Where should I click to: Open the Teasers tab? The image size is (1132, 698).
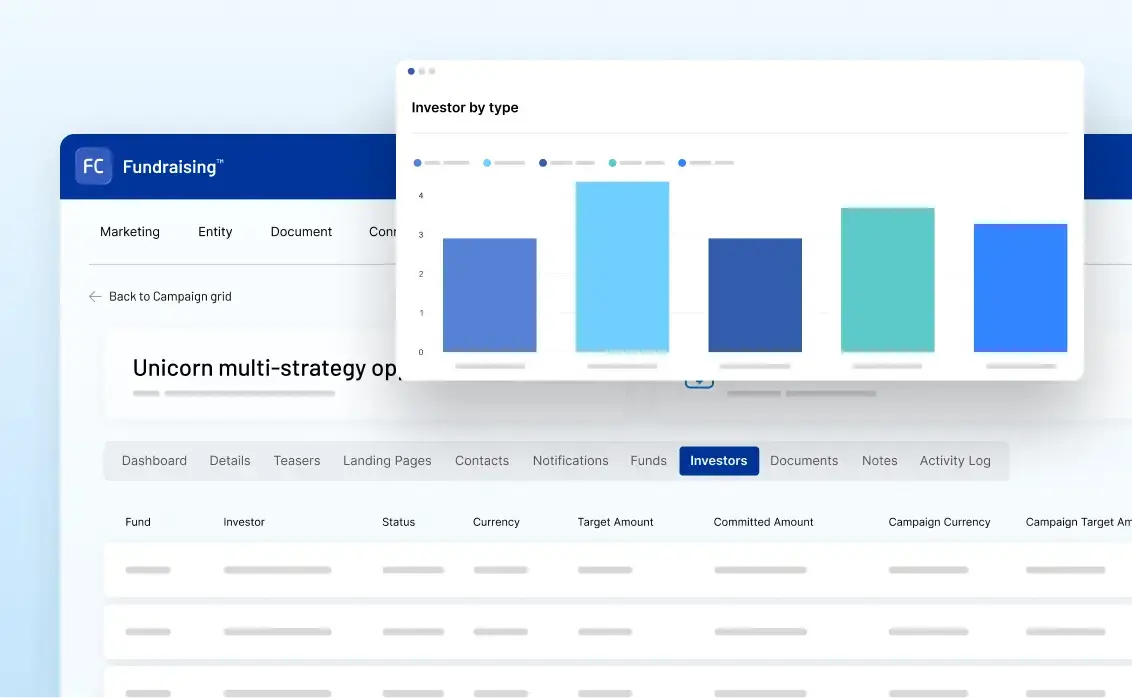point(297,461)
